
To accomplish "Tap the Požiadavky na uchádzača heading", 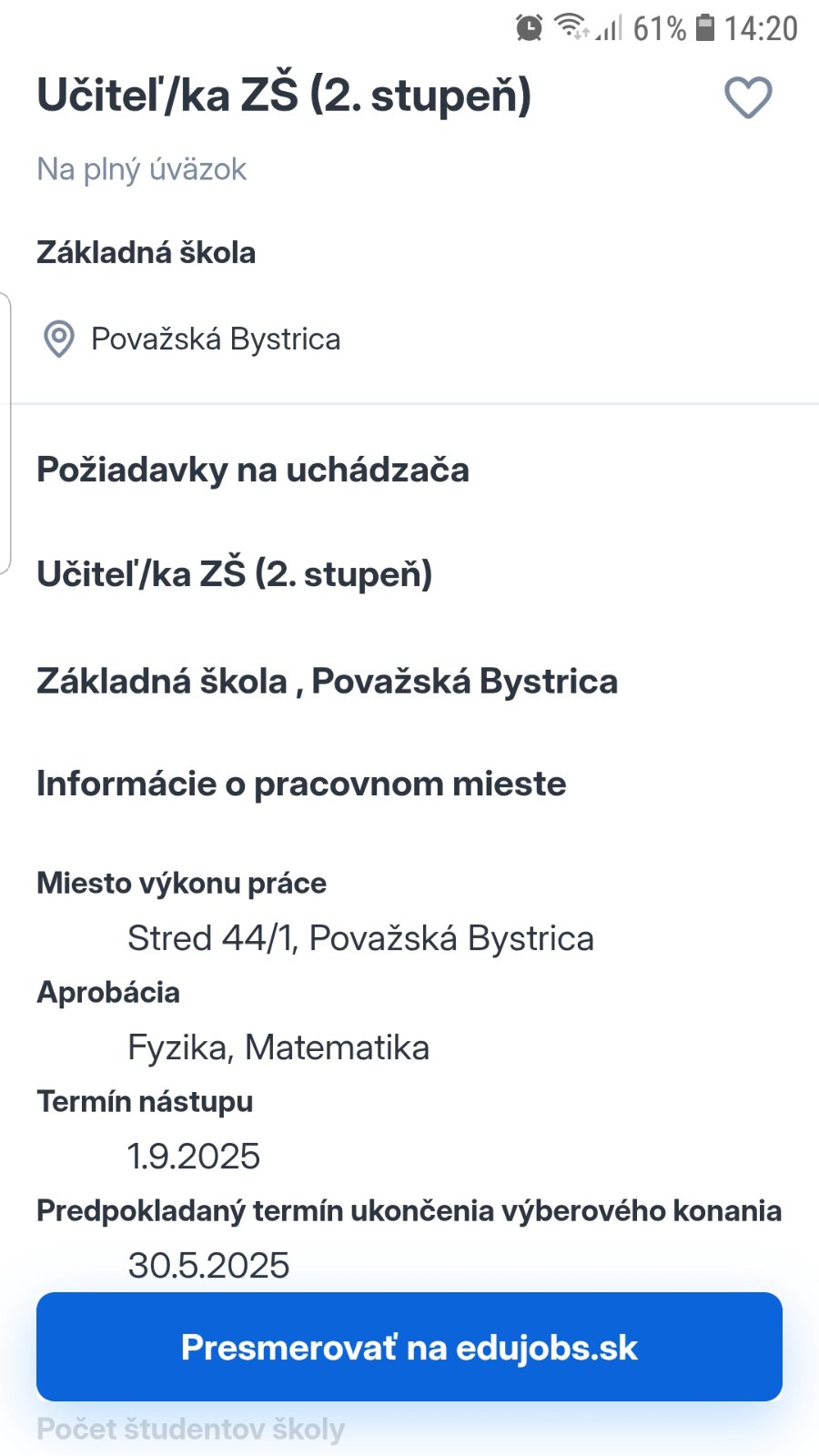I will tap(253, 470).
